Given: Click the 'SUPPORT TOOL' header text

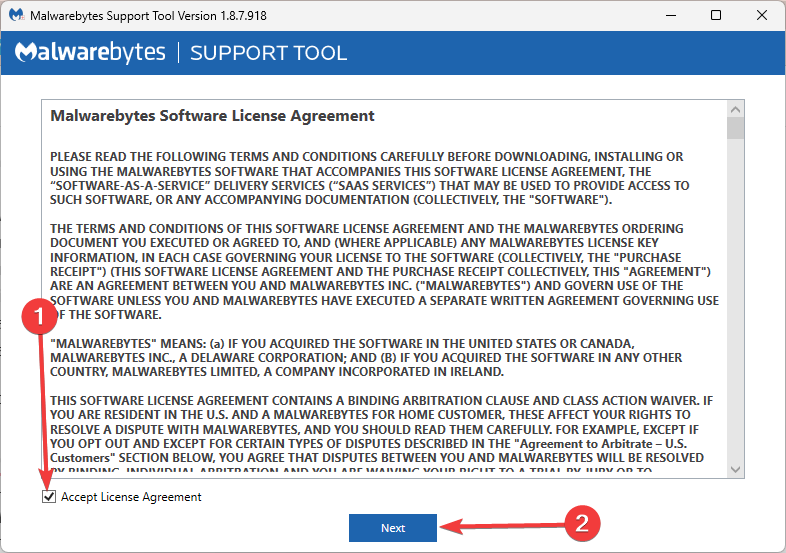Looking at the screenshot, I should pos(268,53).
